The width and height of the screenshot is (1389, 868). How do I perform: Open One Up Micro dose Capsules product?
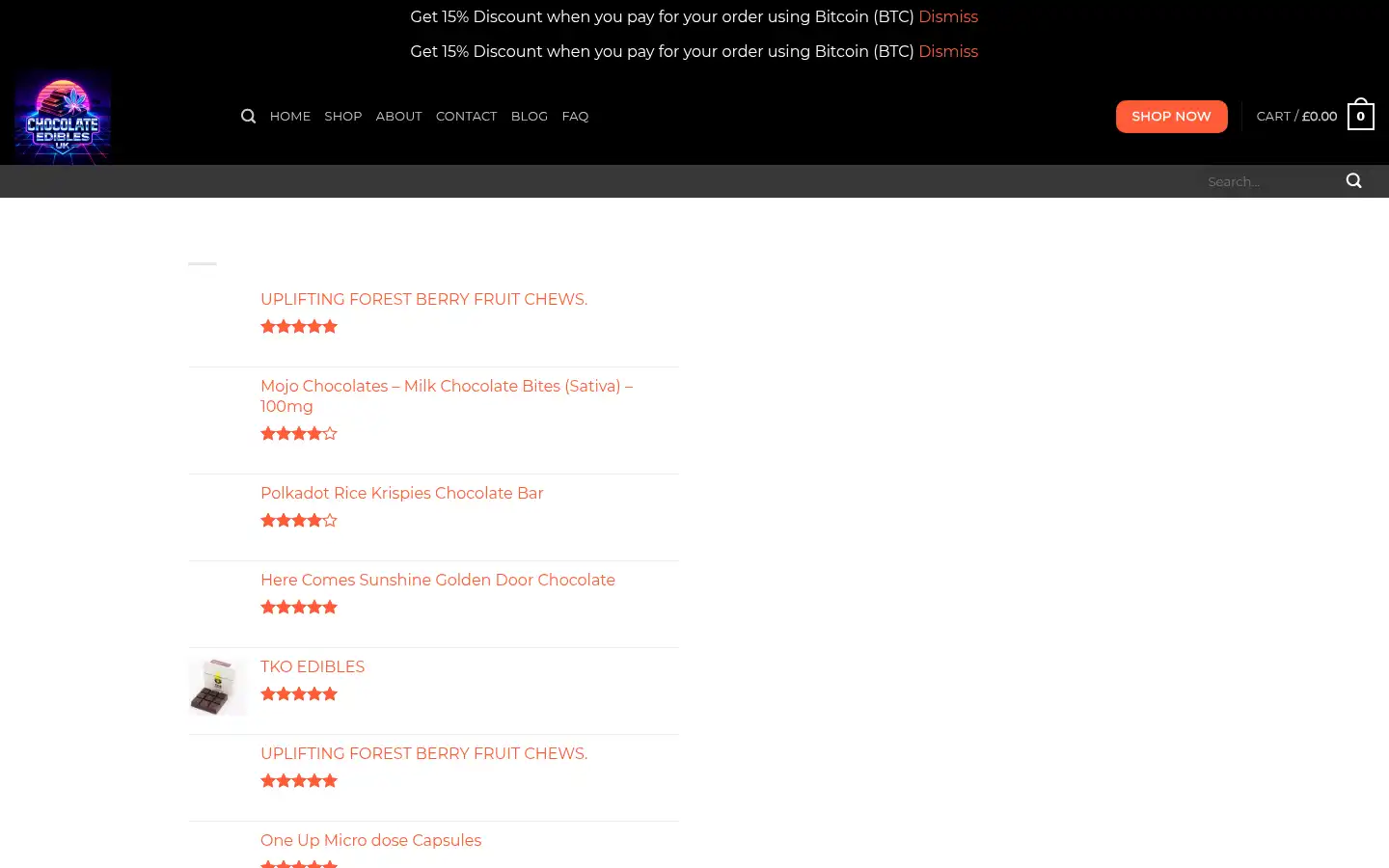(370, 840)
